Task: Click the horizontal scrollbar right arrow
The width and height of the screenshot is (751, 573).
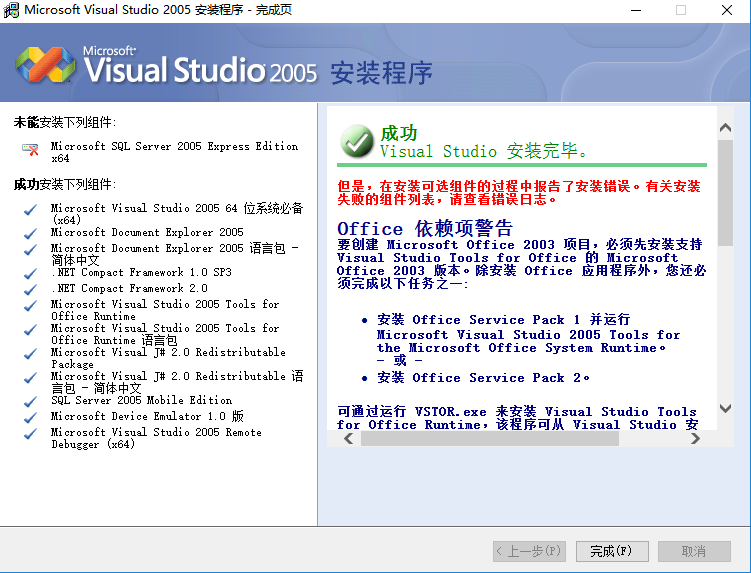Action: tap(695, 438)
